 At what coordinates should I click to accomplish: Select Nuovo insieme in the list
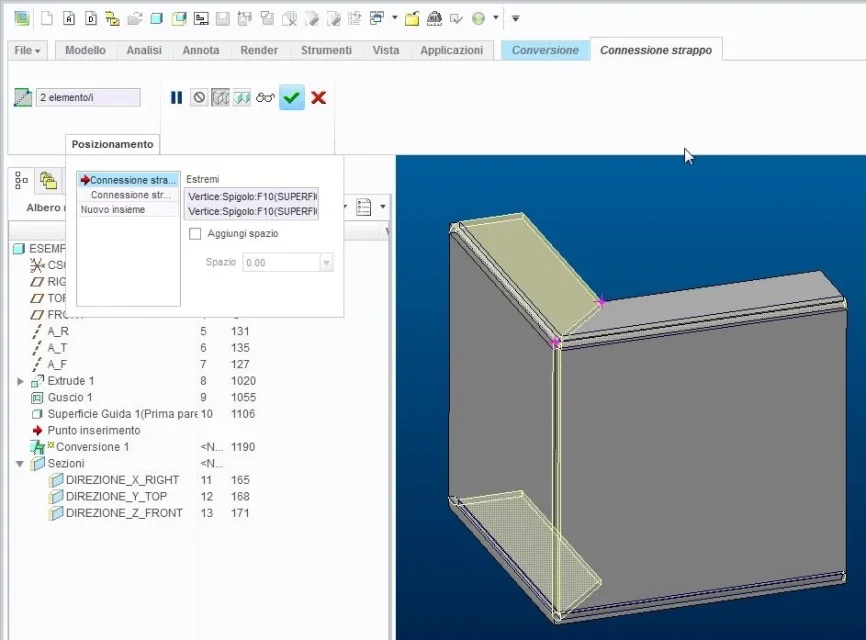113,210
